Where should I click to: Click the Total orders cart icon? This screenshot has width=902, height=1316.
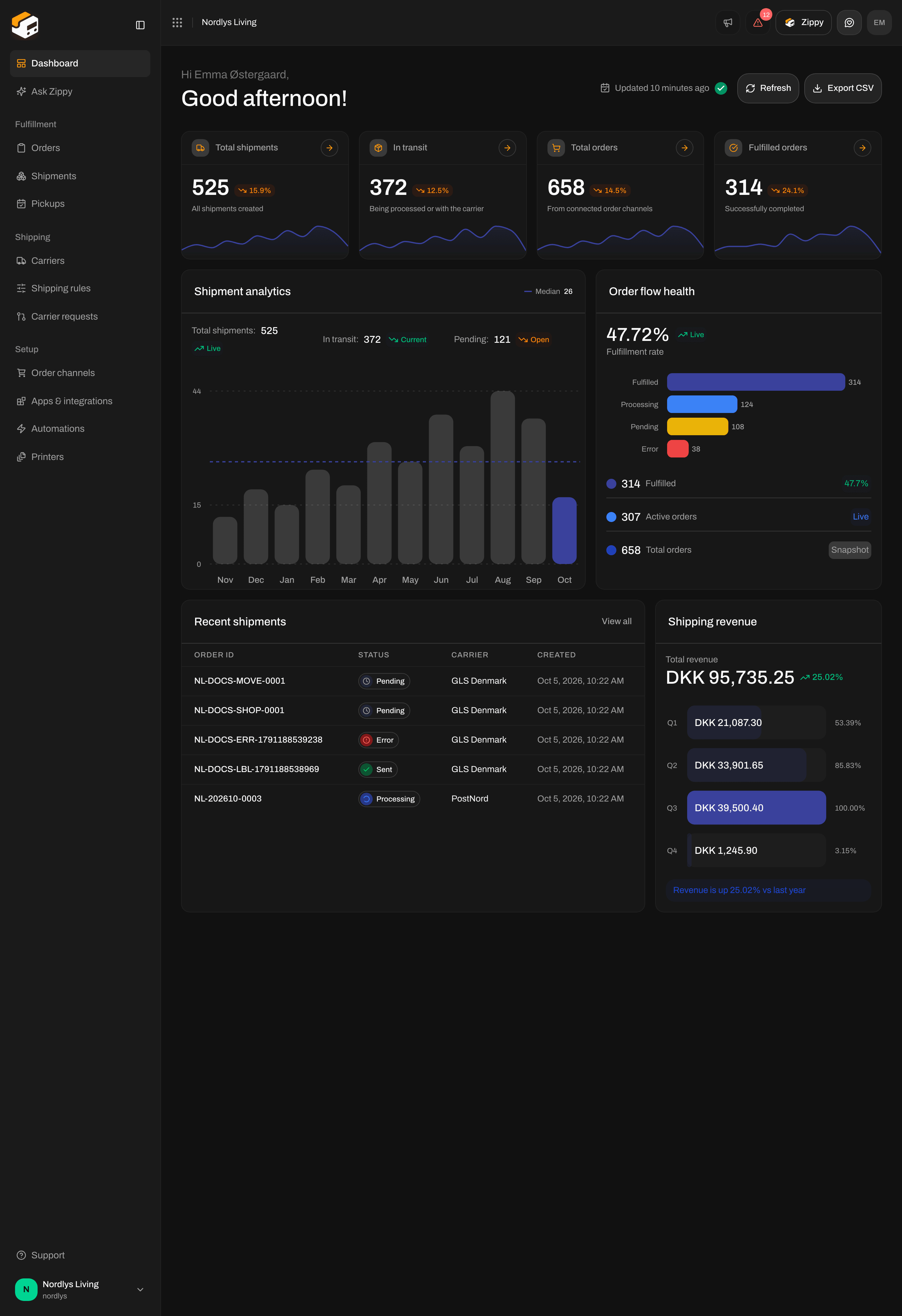556,148
